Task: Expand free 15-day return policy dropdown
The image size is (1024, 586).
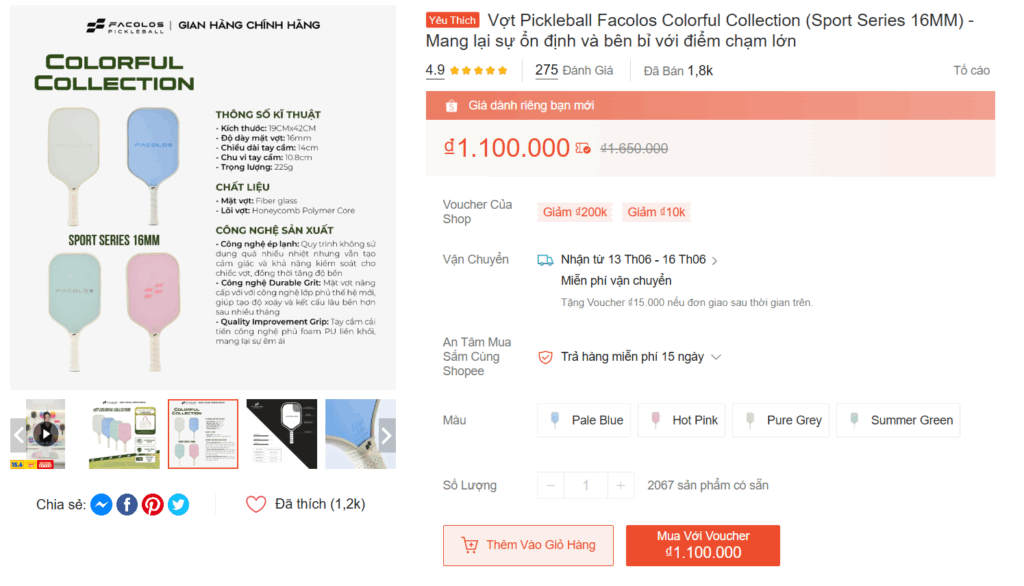Action: pos(716,357)
